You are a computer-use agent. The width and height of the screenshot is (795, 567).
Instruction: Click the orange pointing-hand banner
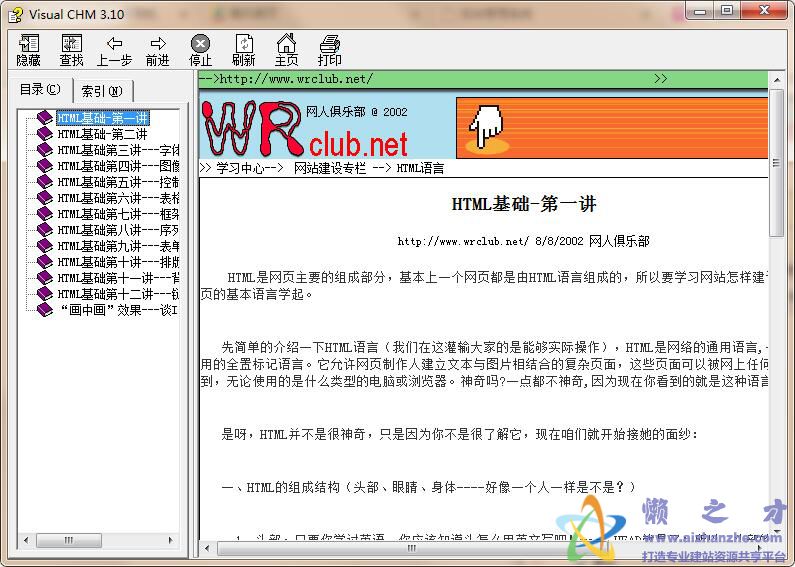(x=611, y=128)
